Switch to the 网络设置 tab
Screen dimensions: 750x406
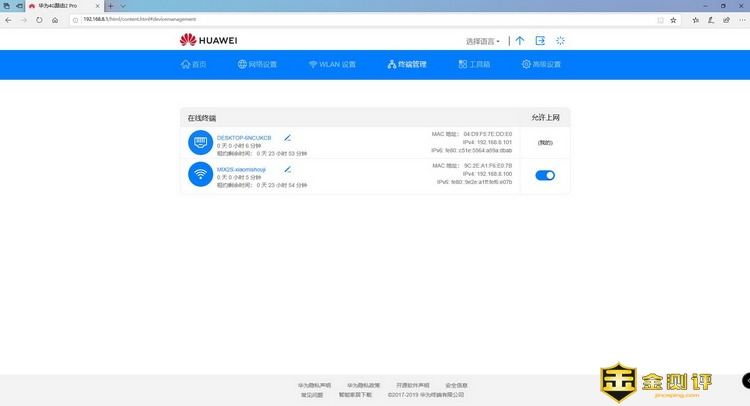[257, 65]
